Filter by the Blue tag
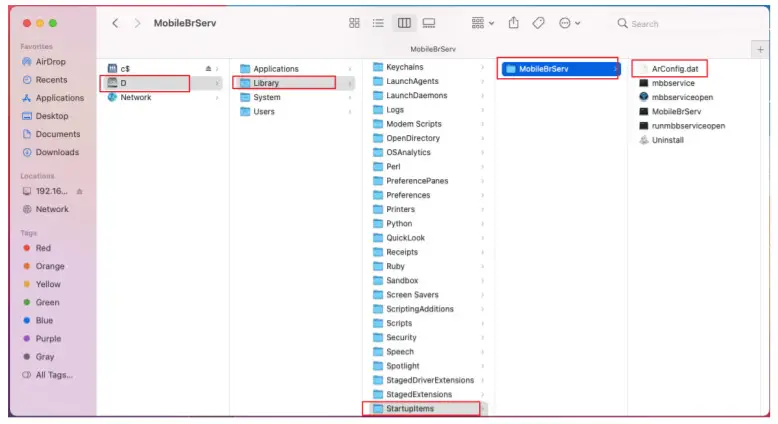The height and width of the screenshot is (424, 778). [x=44, y=320]
